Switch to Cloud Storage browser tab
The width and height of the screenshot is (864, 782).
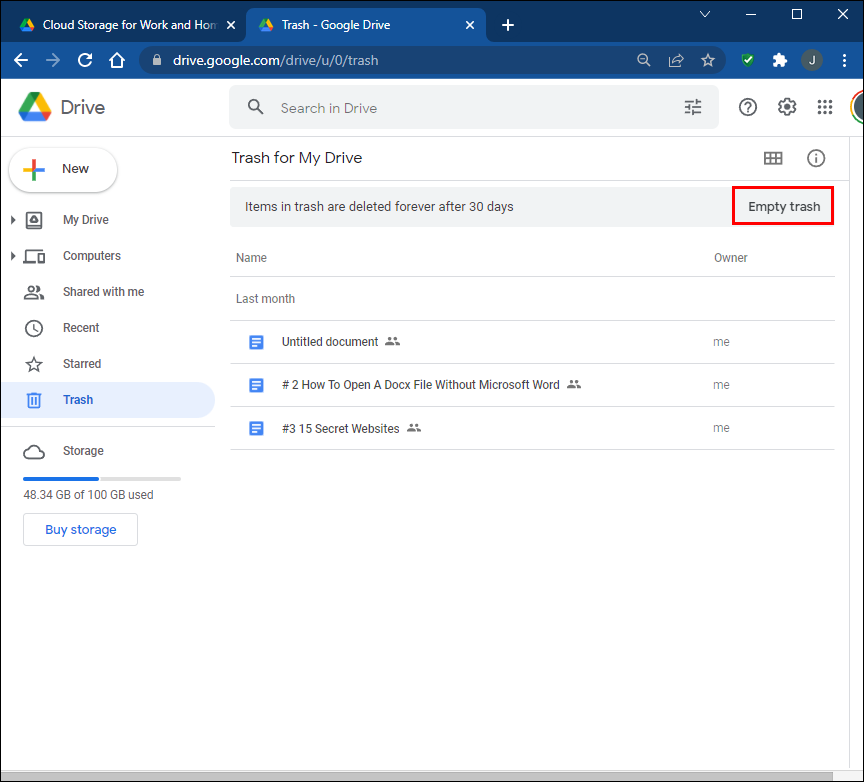point(120,24)
